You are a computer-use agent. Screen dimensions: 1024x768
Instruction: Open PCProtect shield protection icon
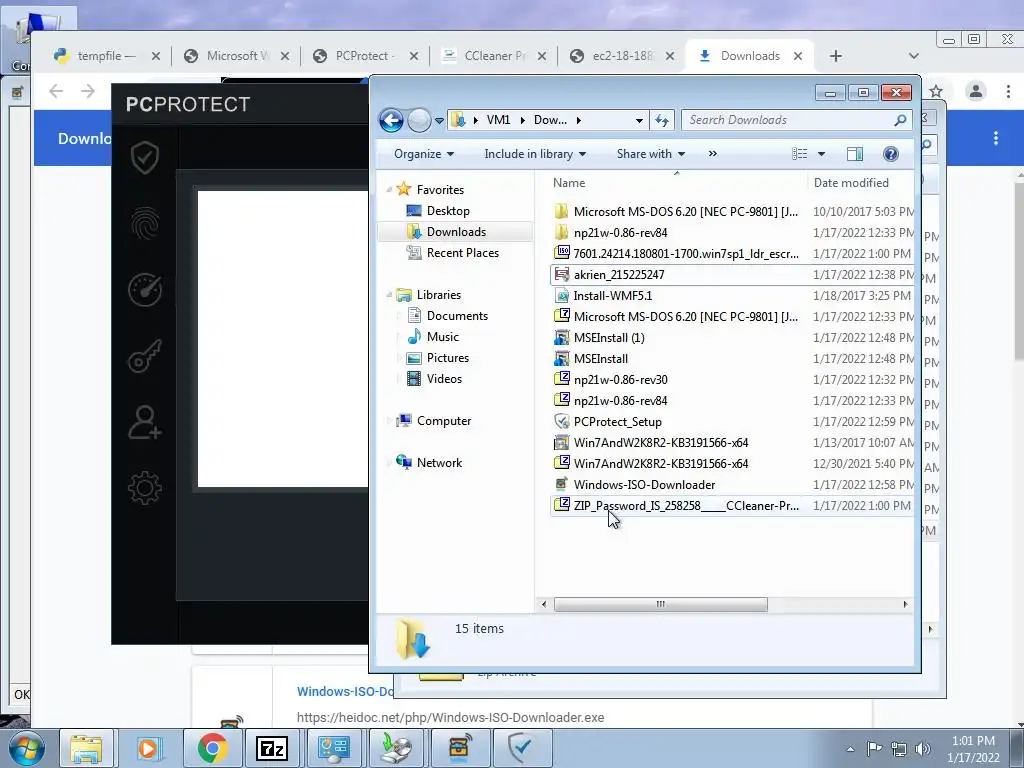pos(144,157)
